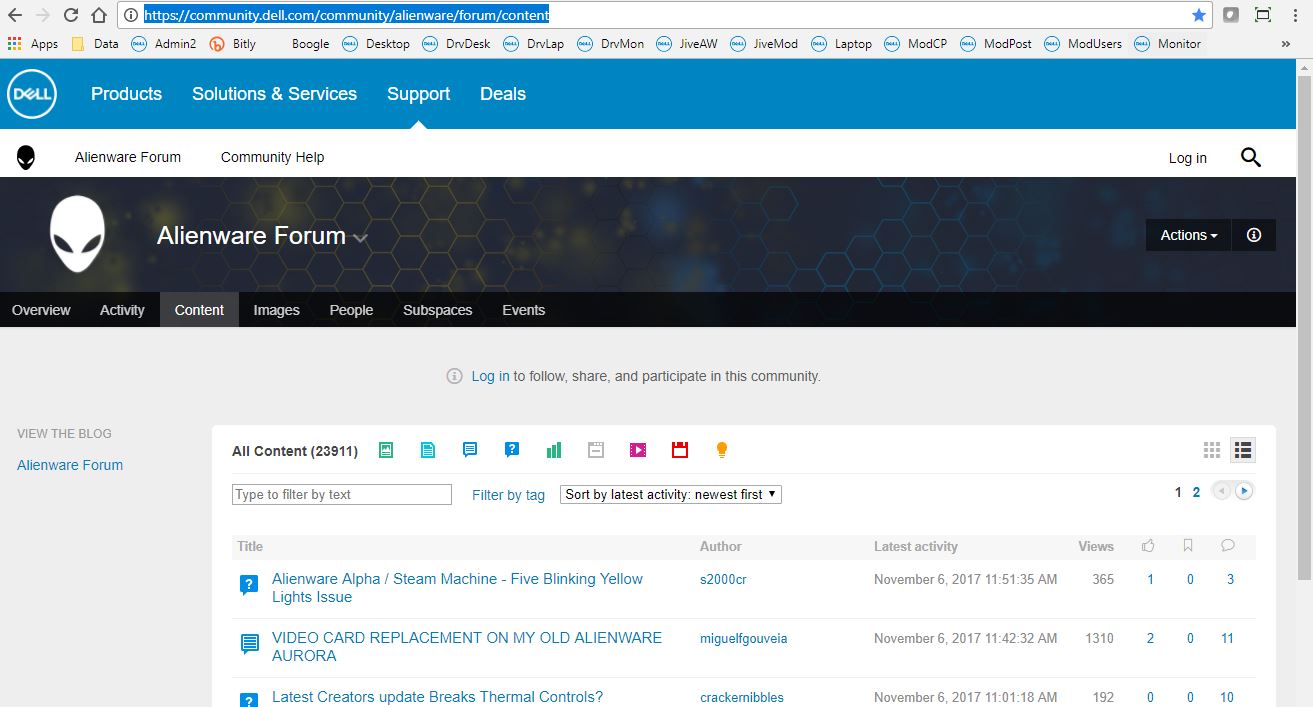Click the replies column header icon

(x=1228, y=546)
